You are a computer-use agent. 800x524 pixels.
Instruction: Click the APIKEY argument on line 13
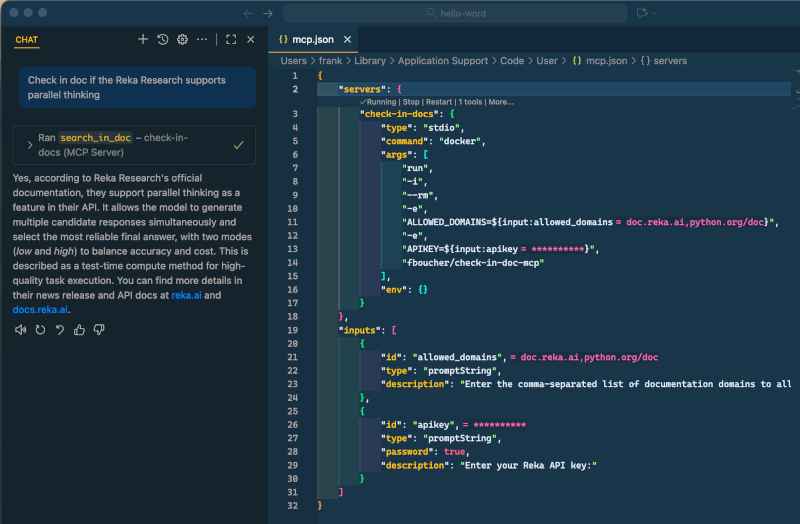(x=497, y=249)
